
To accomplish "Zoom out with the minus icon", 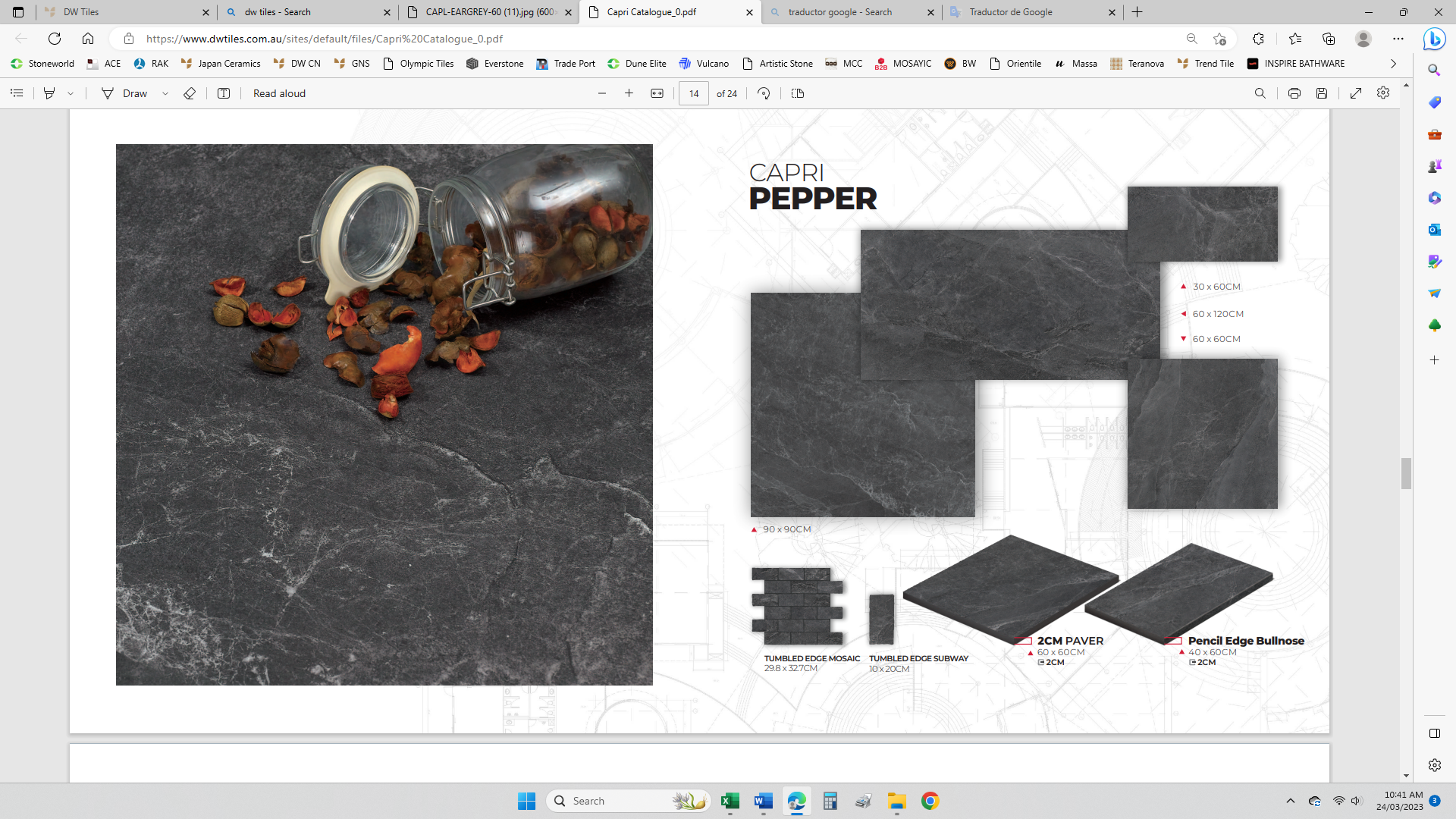I will click(x=602, y=93).
